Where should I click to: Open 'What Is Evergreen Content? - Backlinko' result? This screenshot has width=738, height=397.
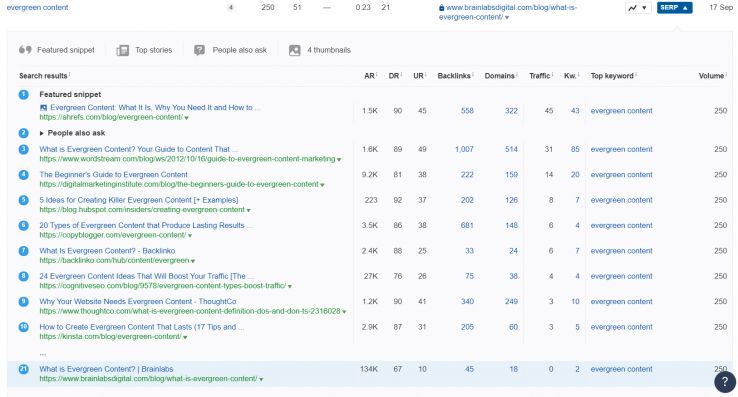click(x=107, y=251)
